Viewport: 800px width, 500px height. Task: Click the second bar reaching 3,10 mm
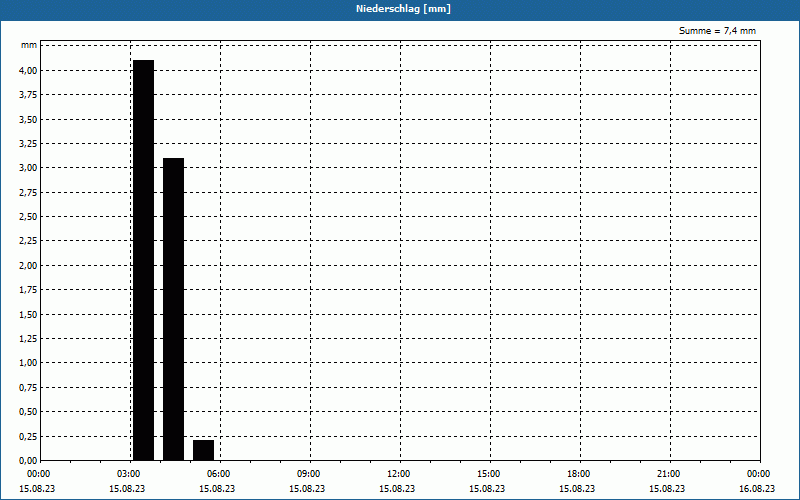tap(173, 309)
